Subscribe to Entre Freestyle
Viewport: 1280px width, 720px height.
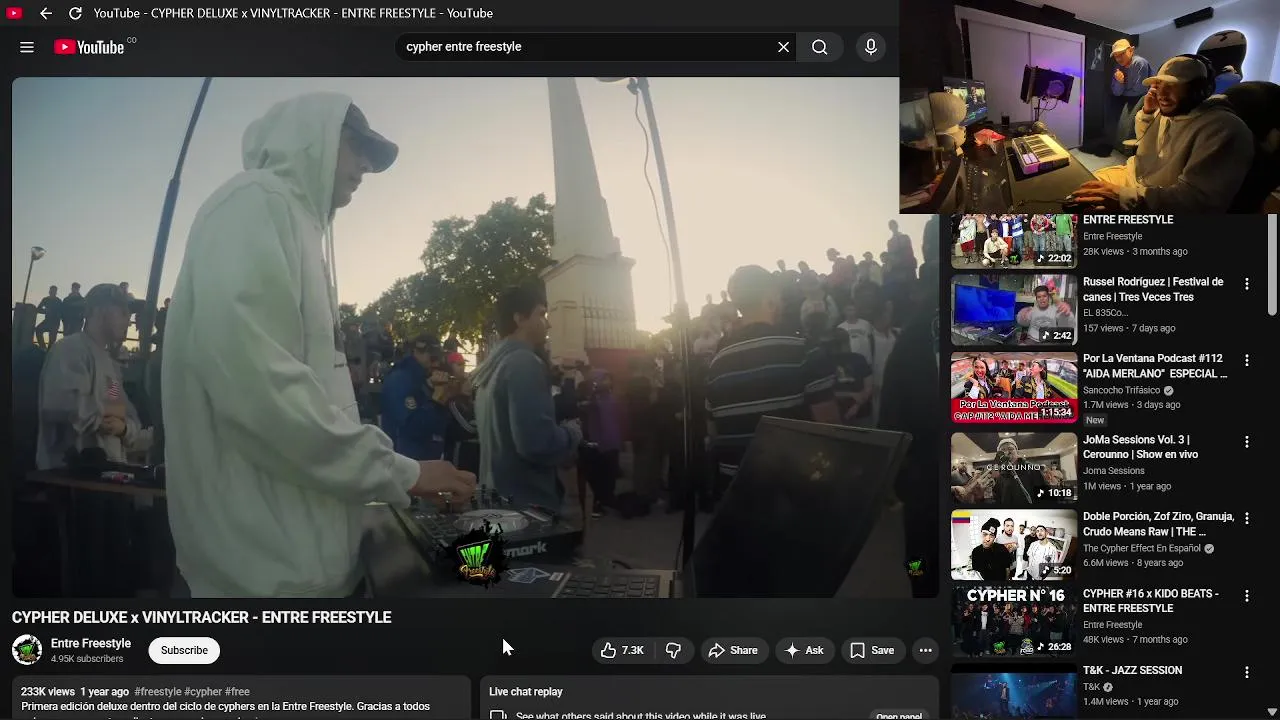[185, 650]
